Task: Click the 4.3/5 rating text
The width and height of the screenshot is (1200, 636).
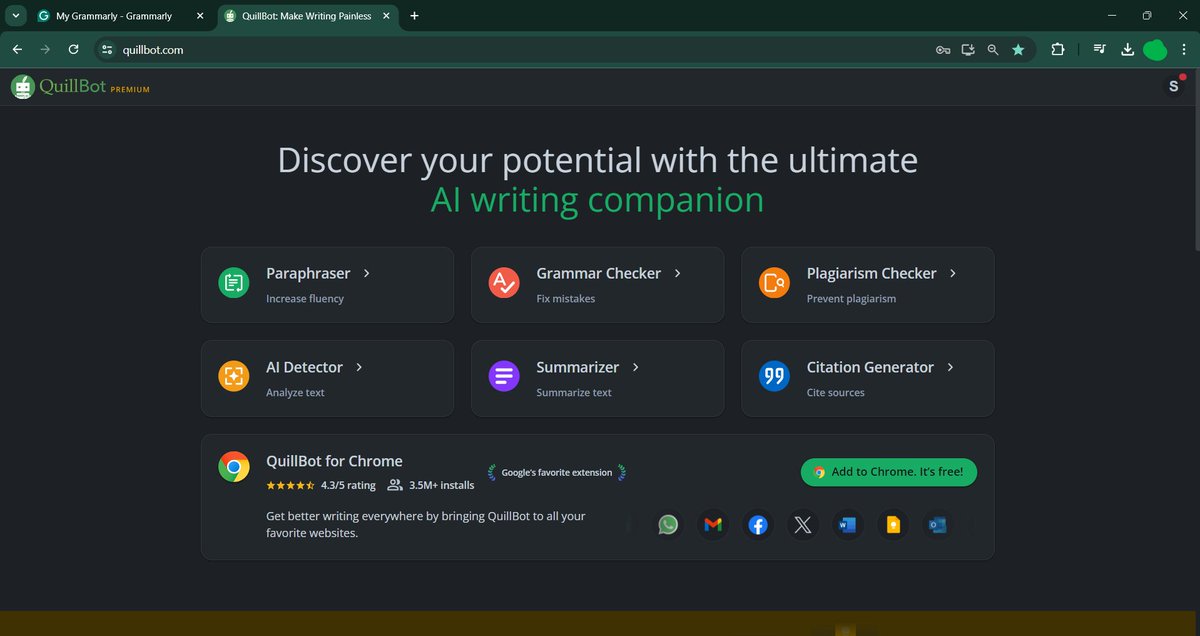Action: [348, 485]
